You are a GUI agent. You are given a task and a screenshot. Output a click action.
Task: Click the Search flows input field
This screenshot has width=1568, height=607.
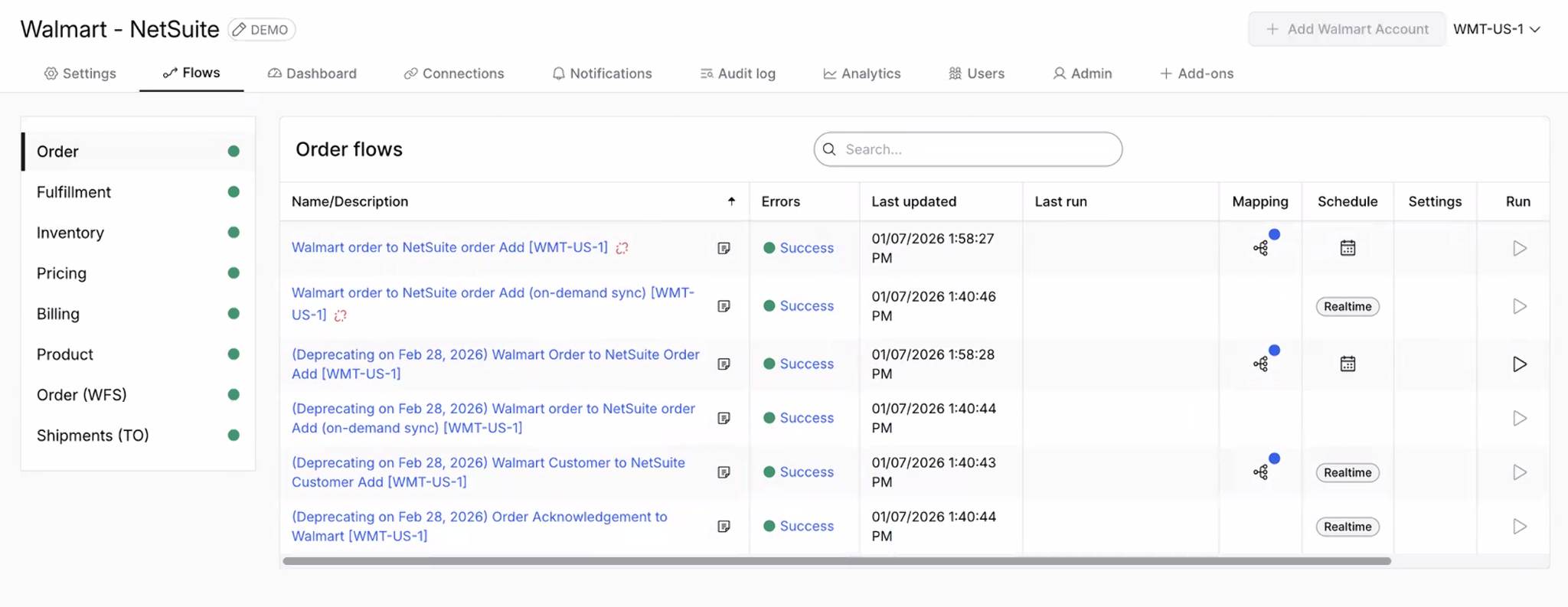968,149
